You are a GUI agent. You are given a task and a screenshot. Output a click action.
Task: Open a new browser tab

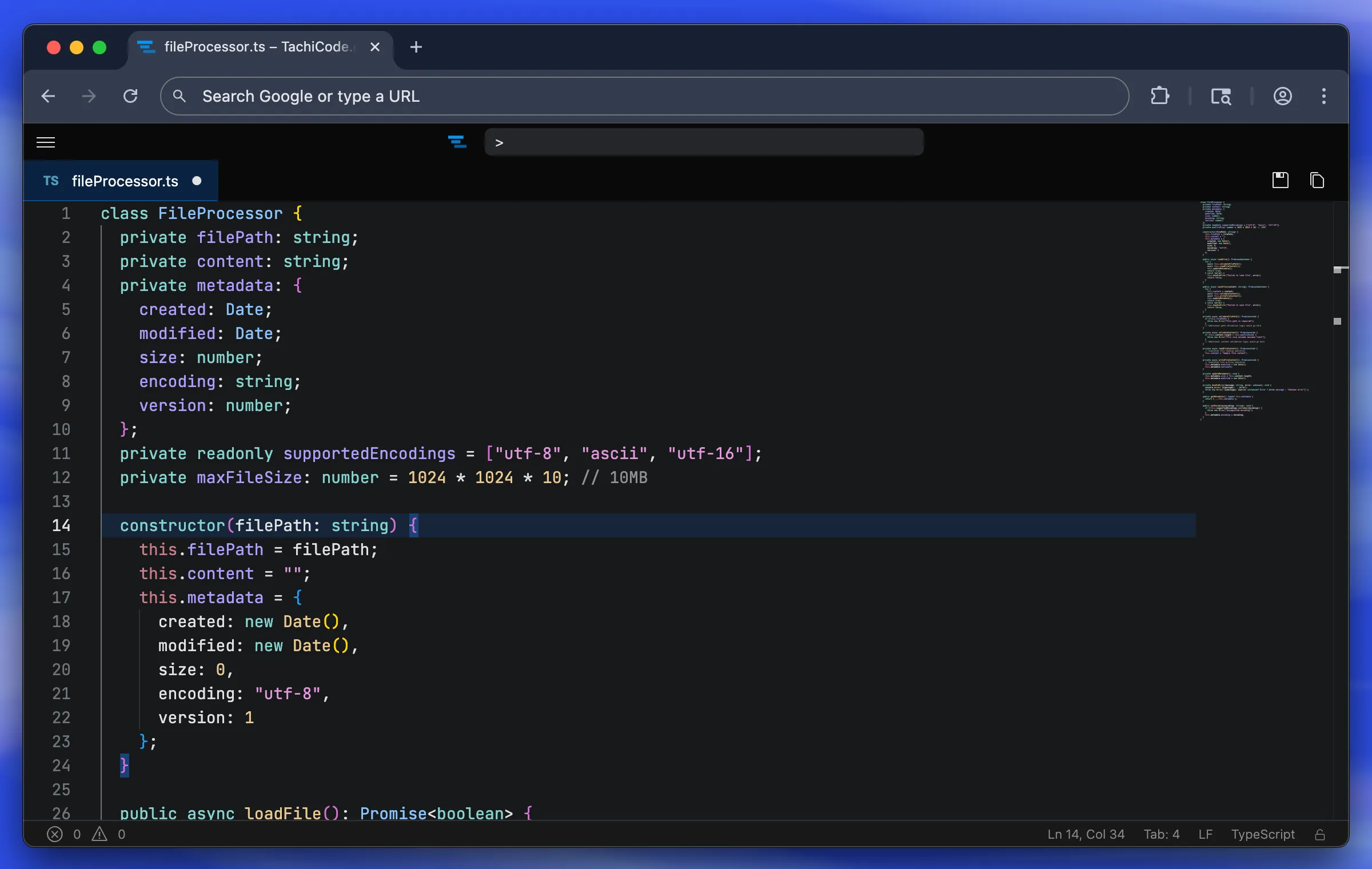coord(416,47)
